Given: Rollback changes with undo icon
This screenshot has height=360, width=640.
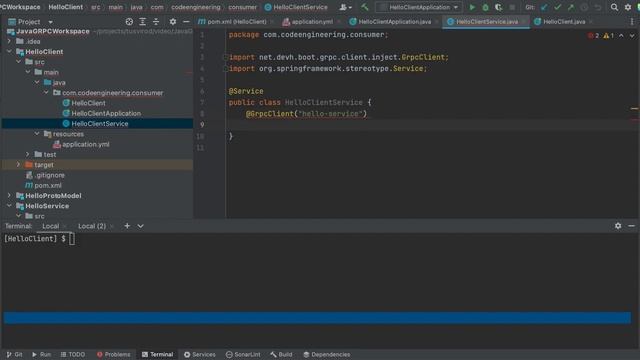Looking at the screenshot, I should point(598,7).
